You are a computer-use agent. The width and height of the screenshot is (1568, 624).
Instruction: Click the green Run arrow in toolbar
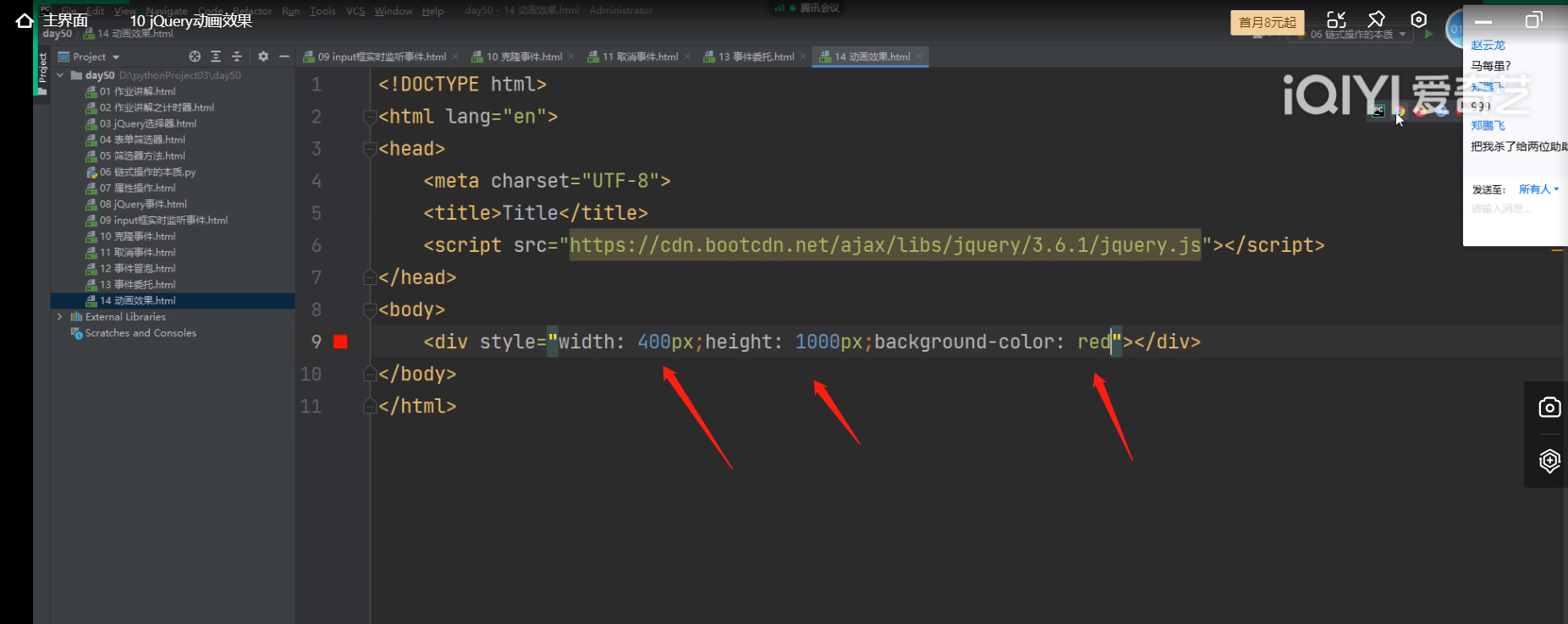pos(1429,35)
